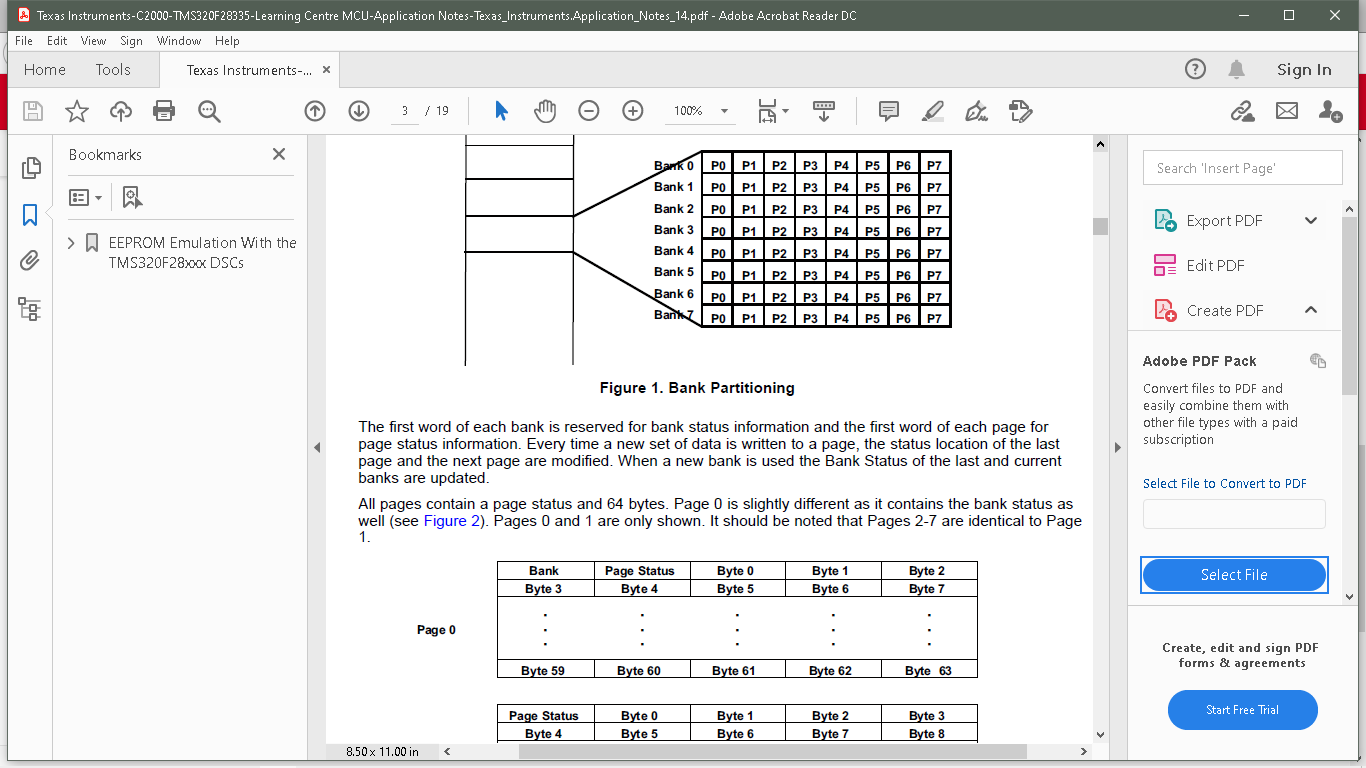Select the arrow Selection tool
This screenshot has height=768, width=1366.
point(501,111)
